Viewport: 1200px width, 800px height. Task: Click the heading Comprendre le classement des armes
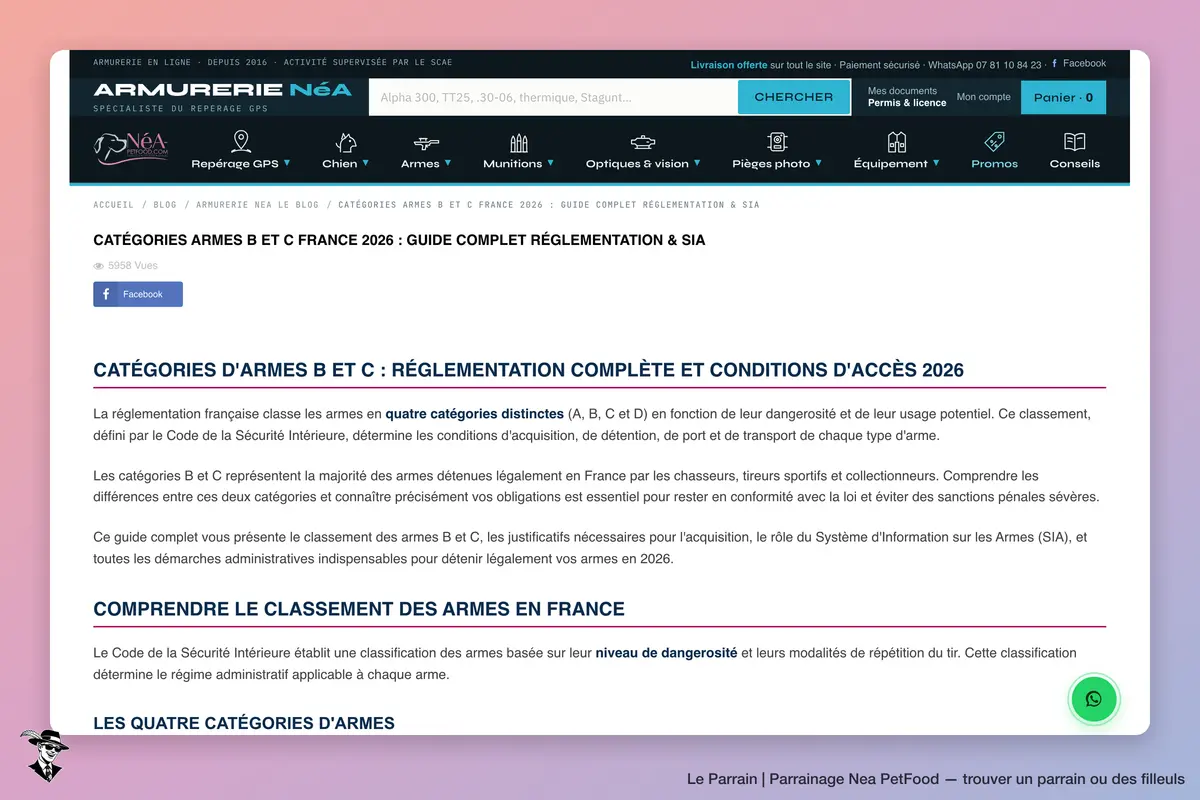tap(359, 609)
